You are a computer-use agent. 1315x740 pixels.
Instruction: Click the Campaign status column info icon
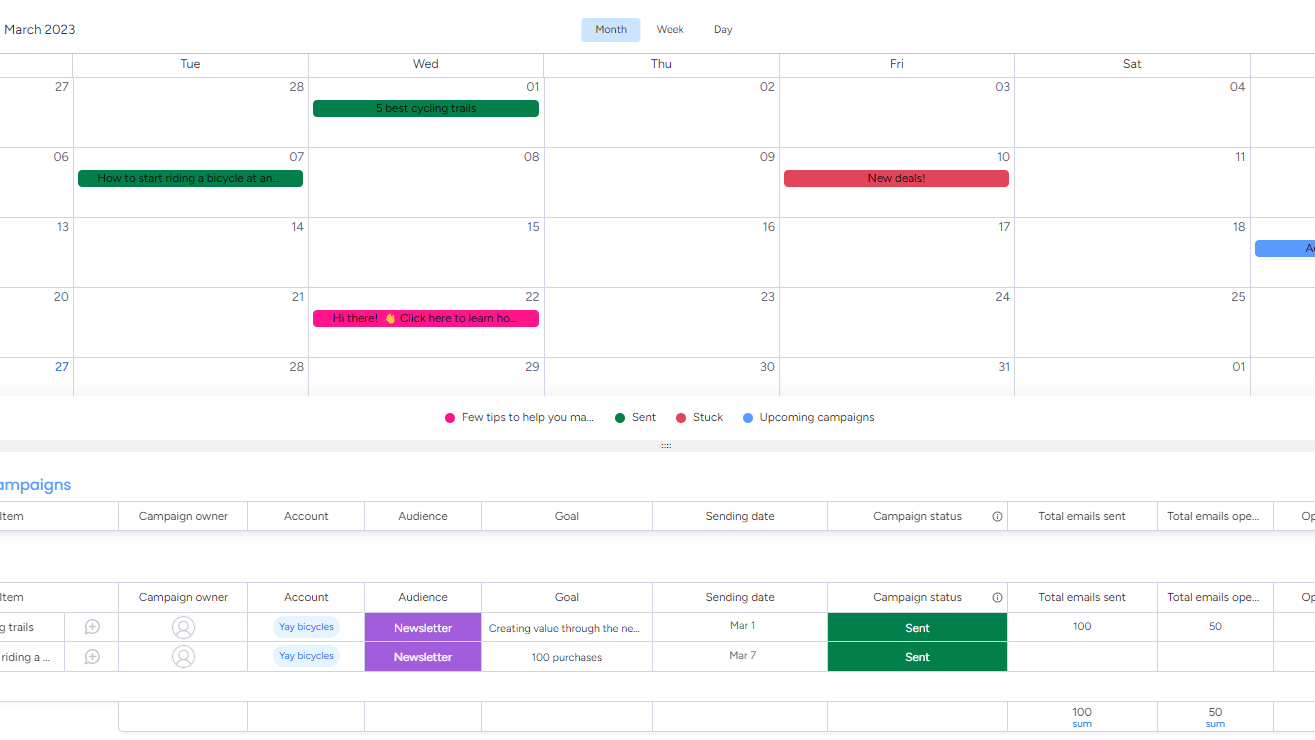tap(997, 597)
